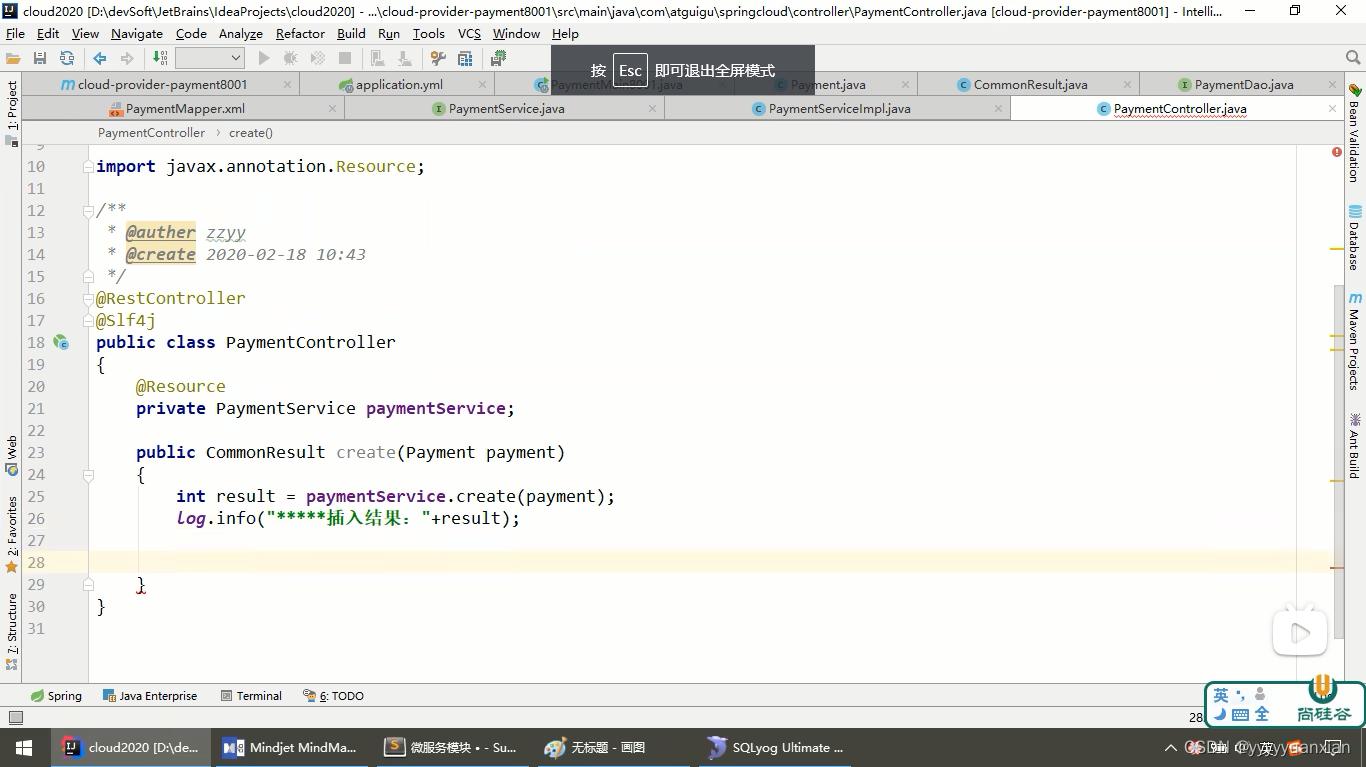Click the editor vertical scrollbar

click(1337, 460)
